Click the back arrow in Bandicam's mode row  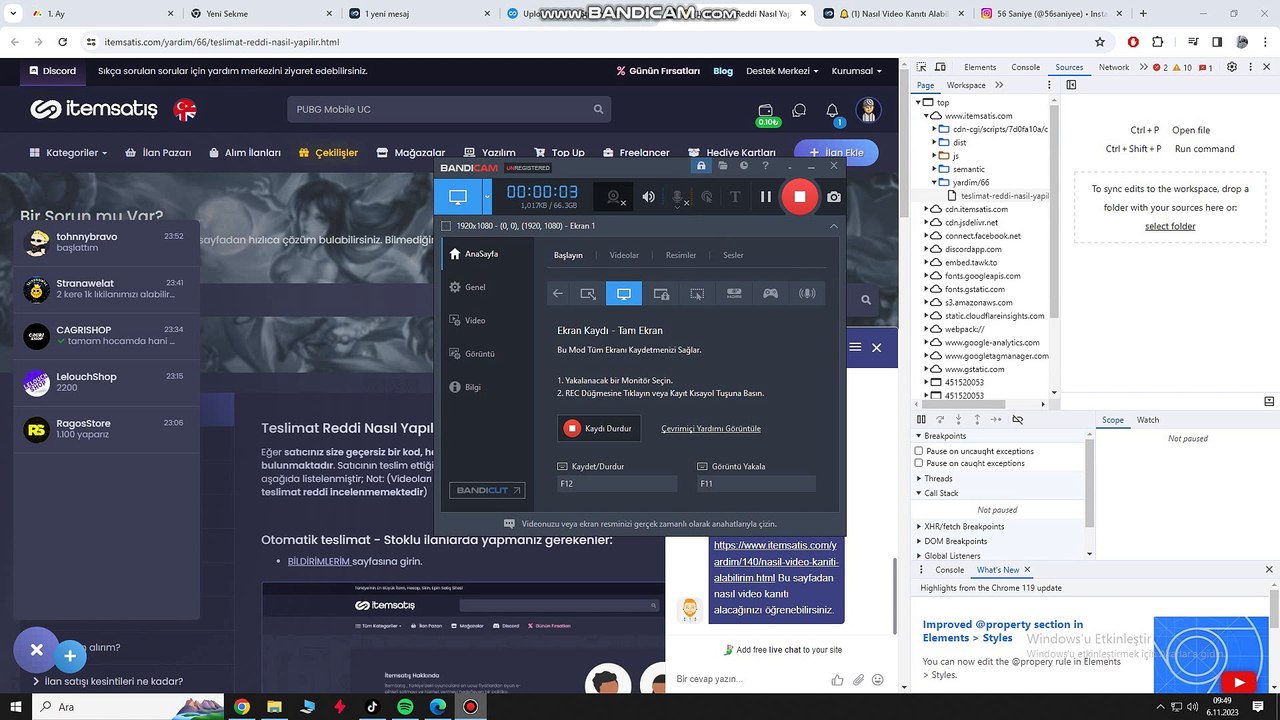point(558,294)
